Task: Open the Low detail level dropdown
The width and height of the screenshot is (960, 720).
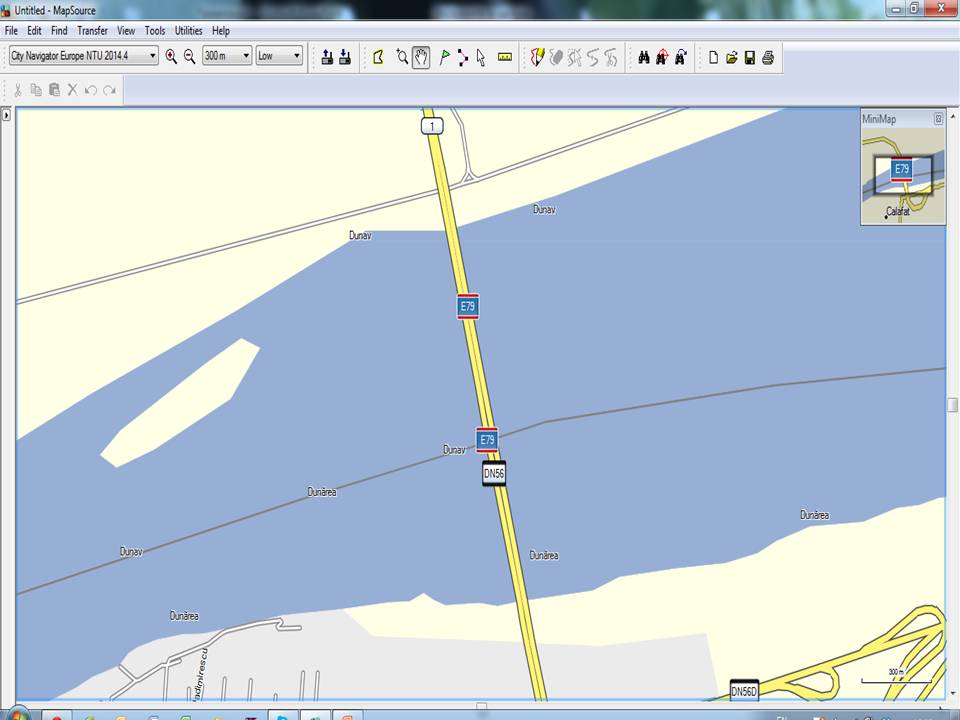Action: pyautogui.click(x=279, y=56)
